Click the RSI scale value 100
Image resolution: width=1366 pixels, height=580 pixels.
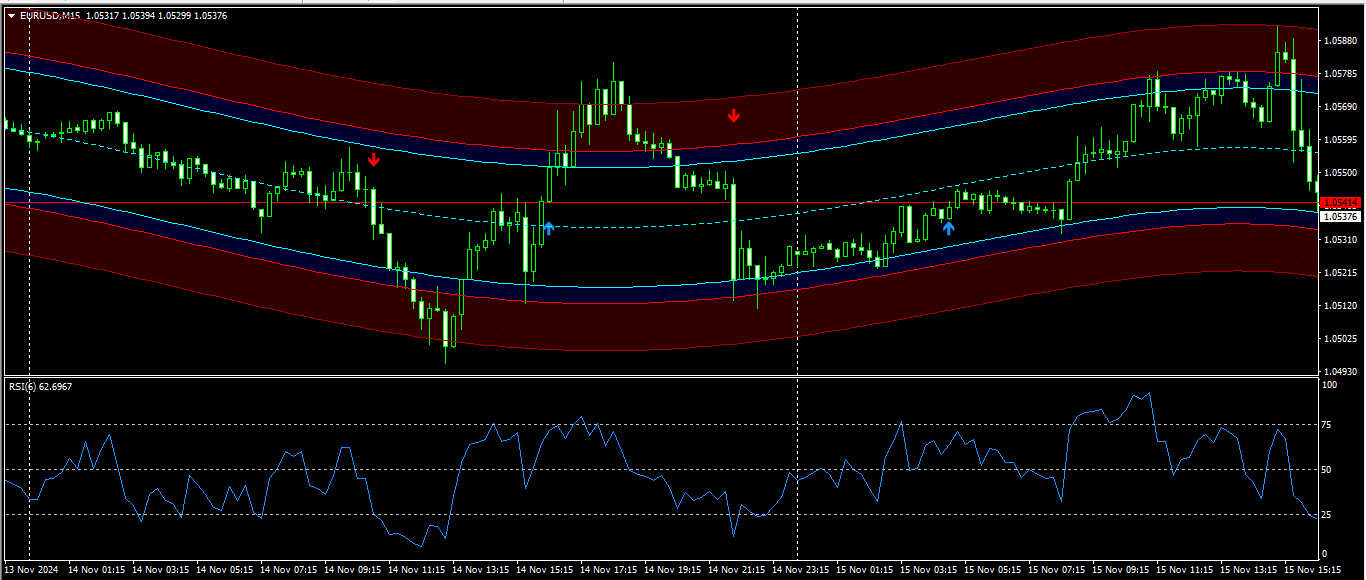(x=1329, y=385)
